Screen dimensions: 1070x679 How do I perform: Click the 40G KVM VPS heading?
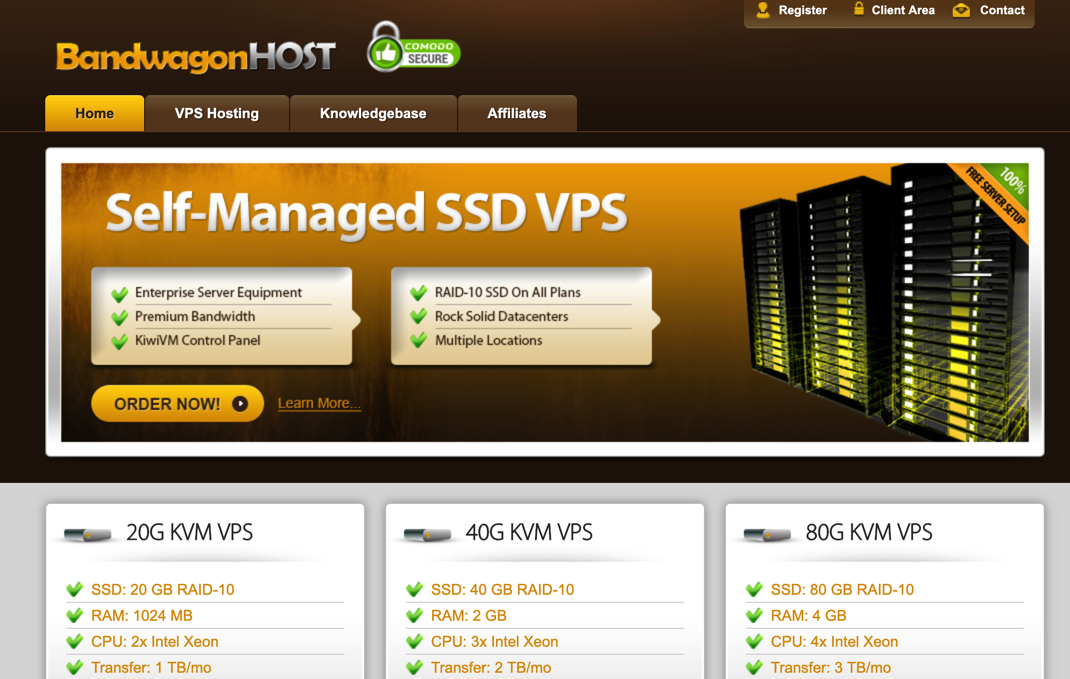tap(529, 532)
